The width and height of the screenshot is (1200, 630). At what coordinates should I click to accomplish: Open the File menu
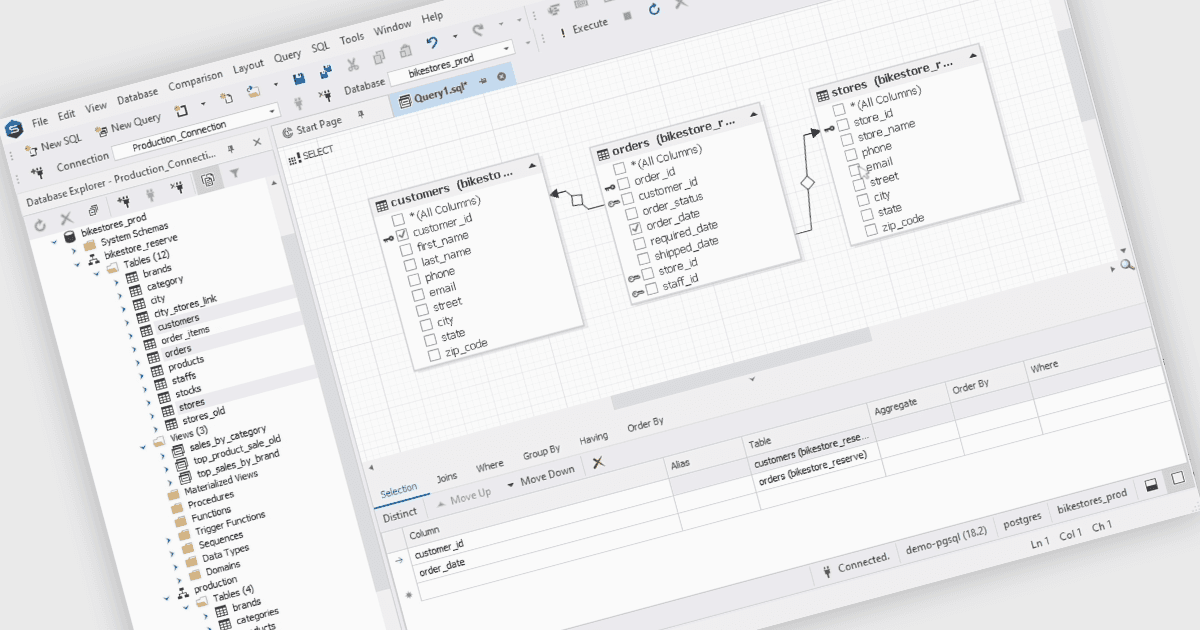point(40,121)
